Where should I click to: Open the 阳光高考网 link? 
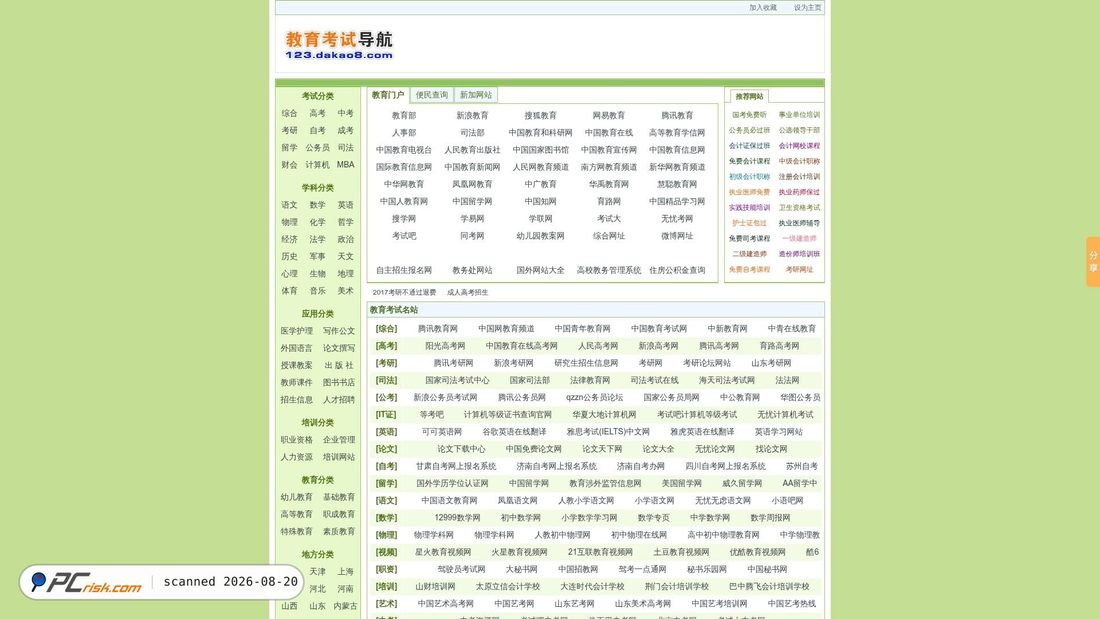(x=445, y=346)
